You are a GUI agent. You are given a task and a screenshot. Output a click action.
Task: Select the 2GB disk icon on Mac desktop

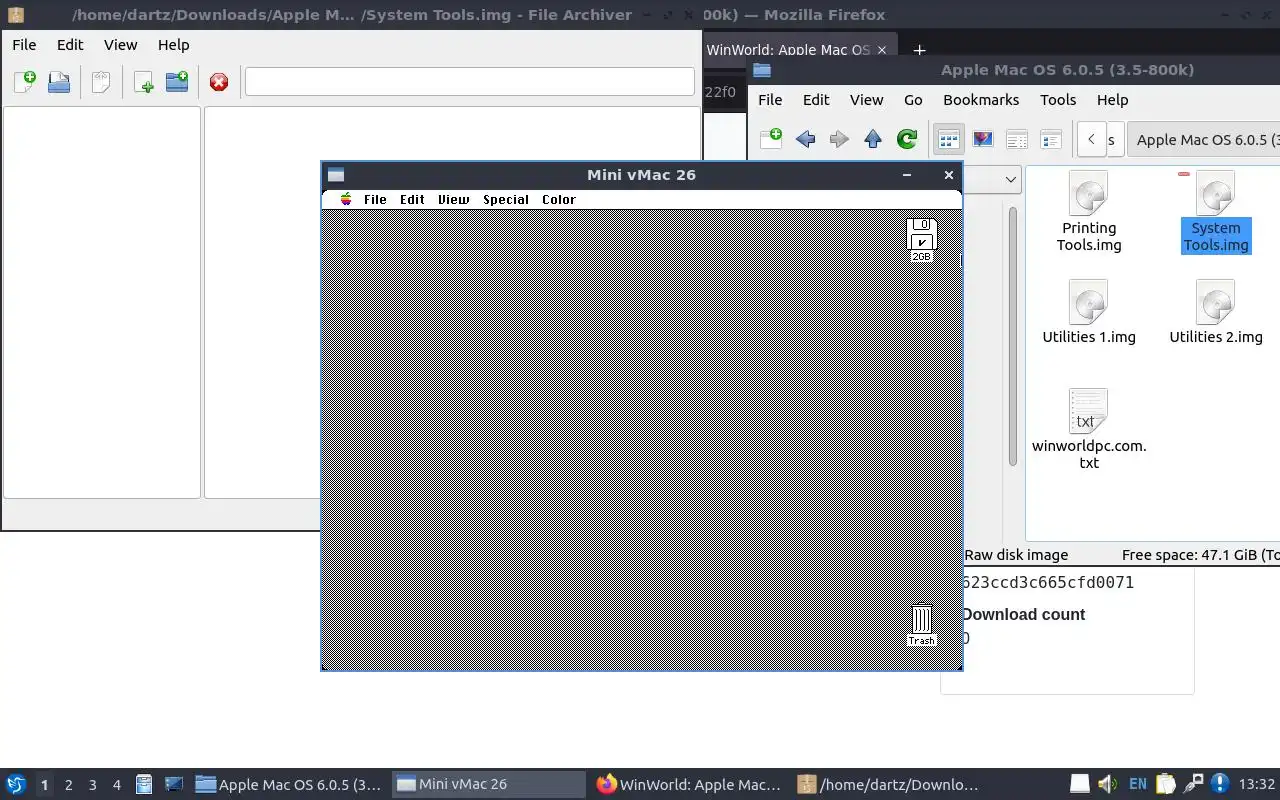pos(921,240)
